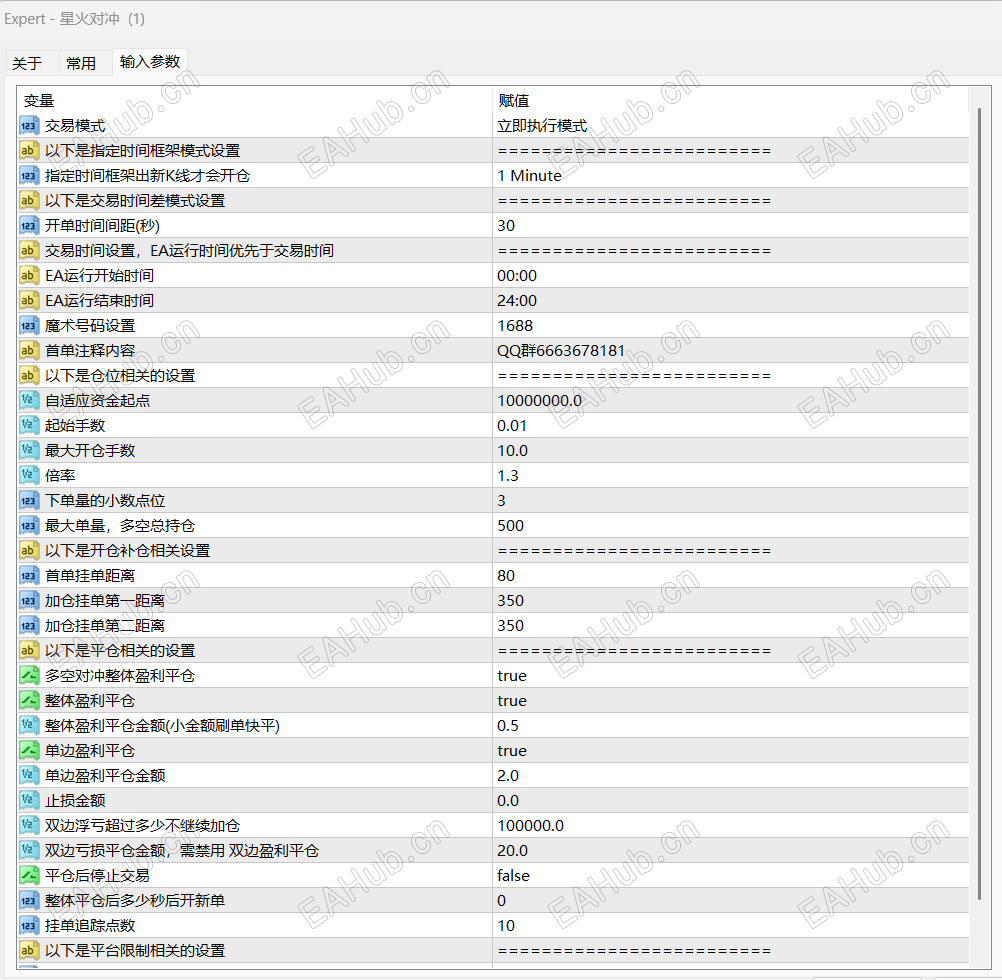Screen dimensions: 1002x980
Task: Select the 输入参数 tab
Action: point(150,62)
